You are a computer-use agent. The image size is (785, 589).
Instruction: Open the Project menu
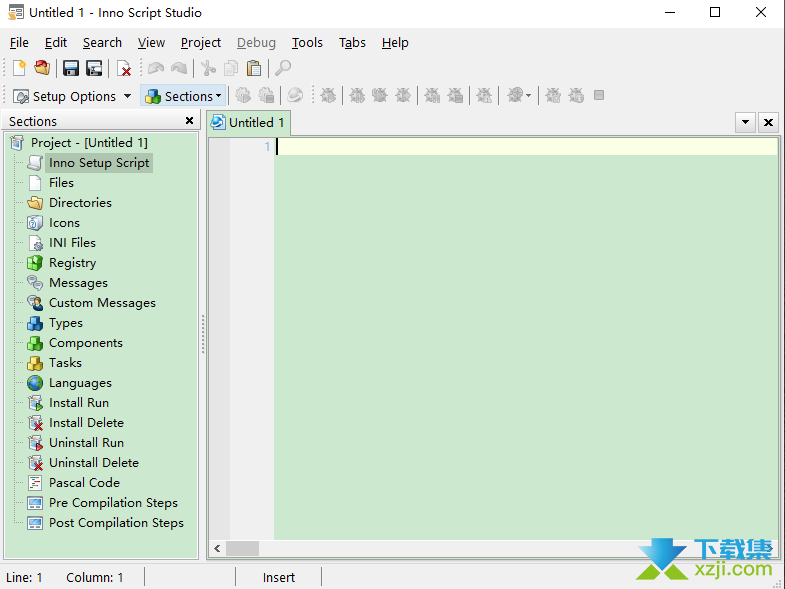pos(201,43)
